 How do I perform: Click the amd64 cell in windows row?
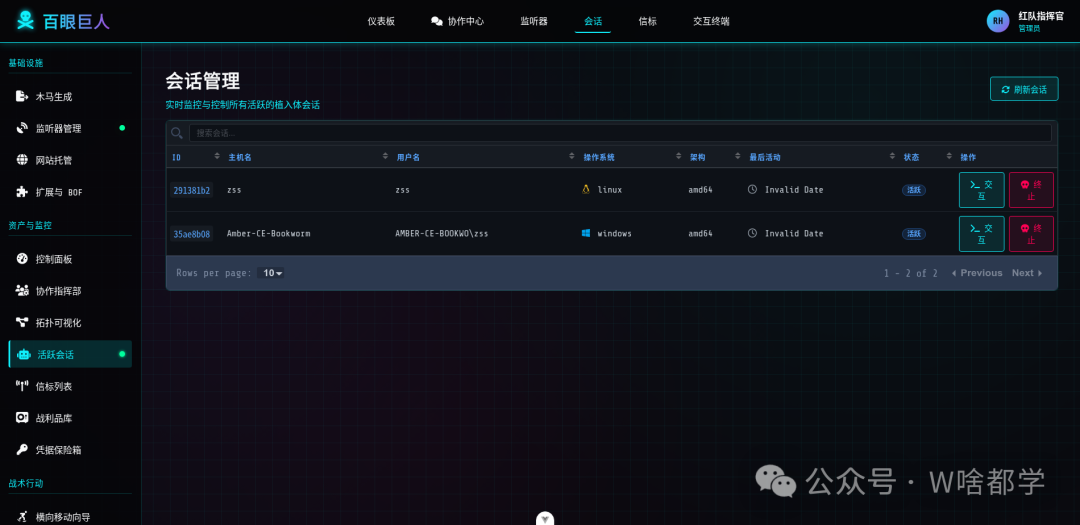(700, 234)
